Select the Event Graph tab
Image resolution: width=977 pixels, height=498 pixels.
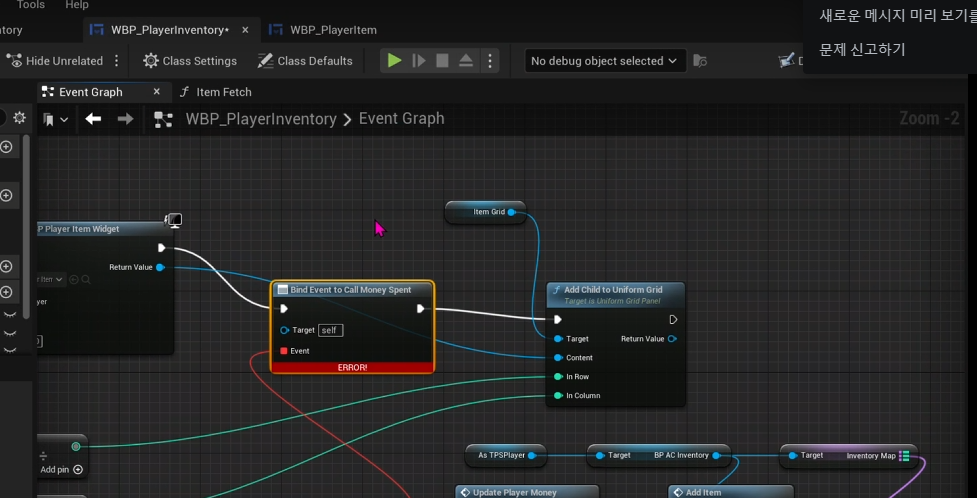[x=90, y=92]
